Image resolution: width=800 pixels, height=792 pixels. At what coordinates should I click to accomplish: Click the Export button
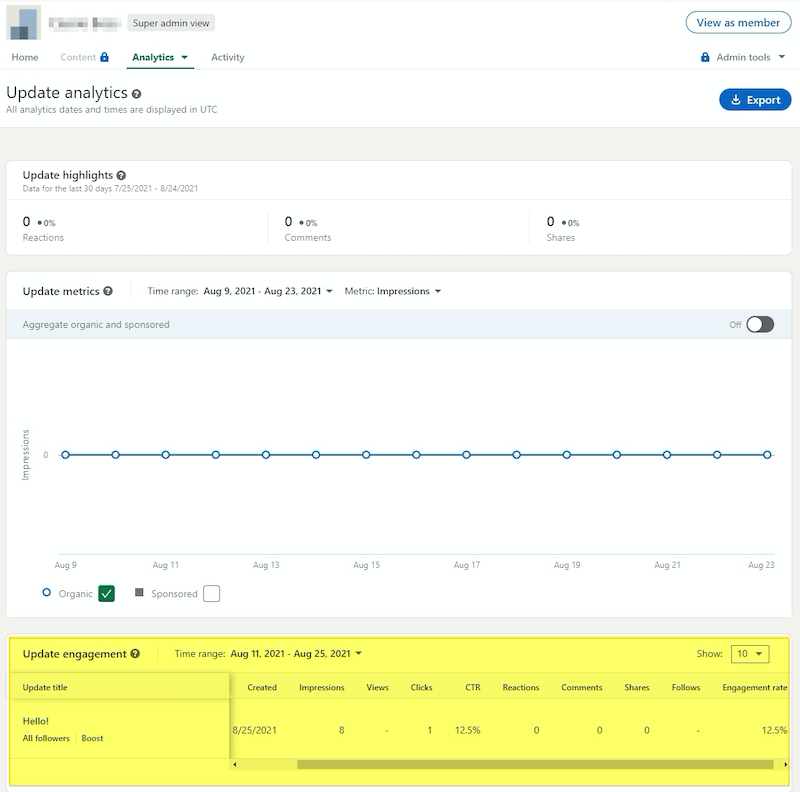click(755, 100)
